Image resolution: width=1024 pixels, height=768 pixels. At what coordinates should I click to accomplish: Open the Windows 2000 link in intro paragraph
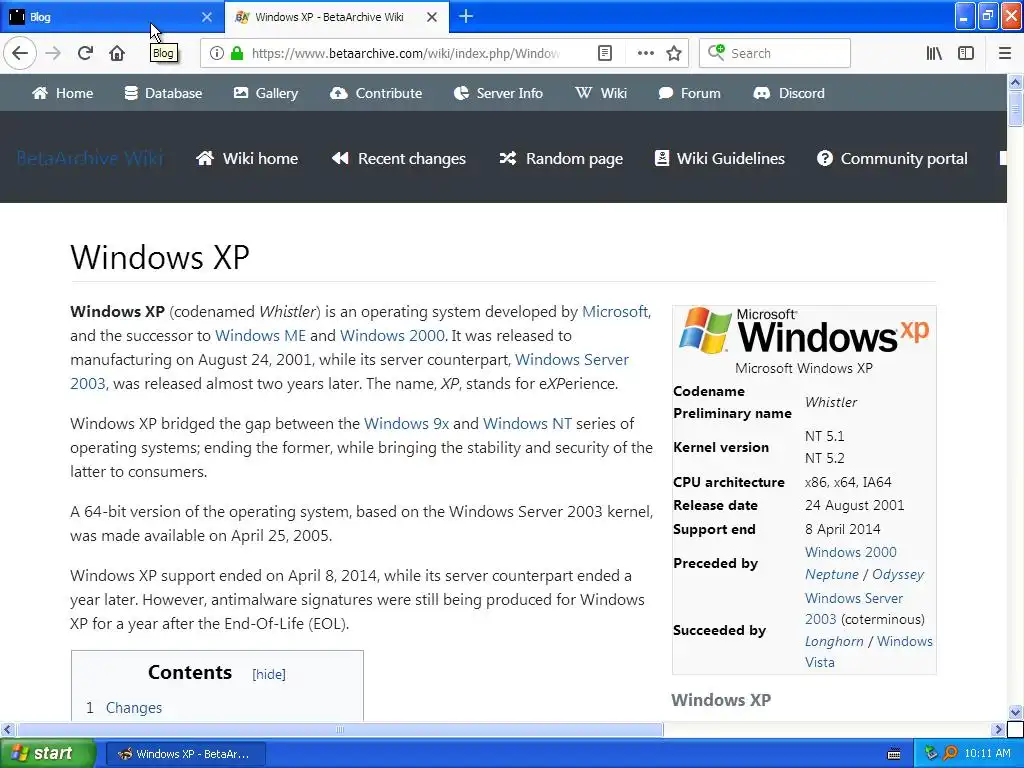point(392,336)
